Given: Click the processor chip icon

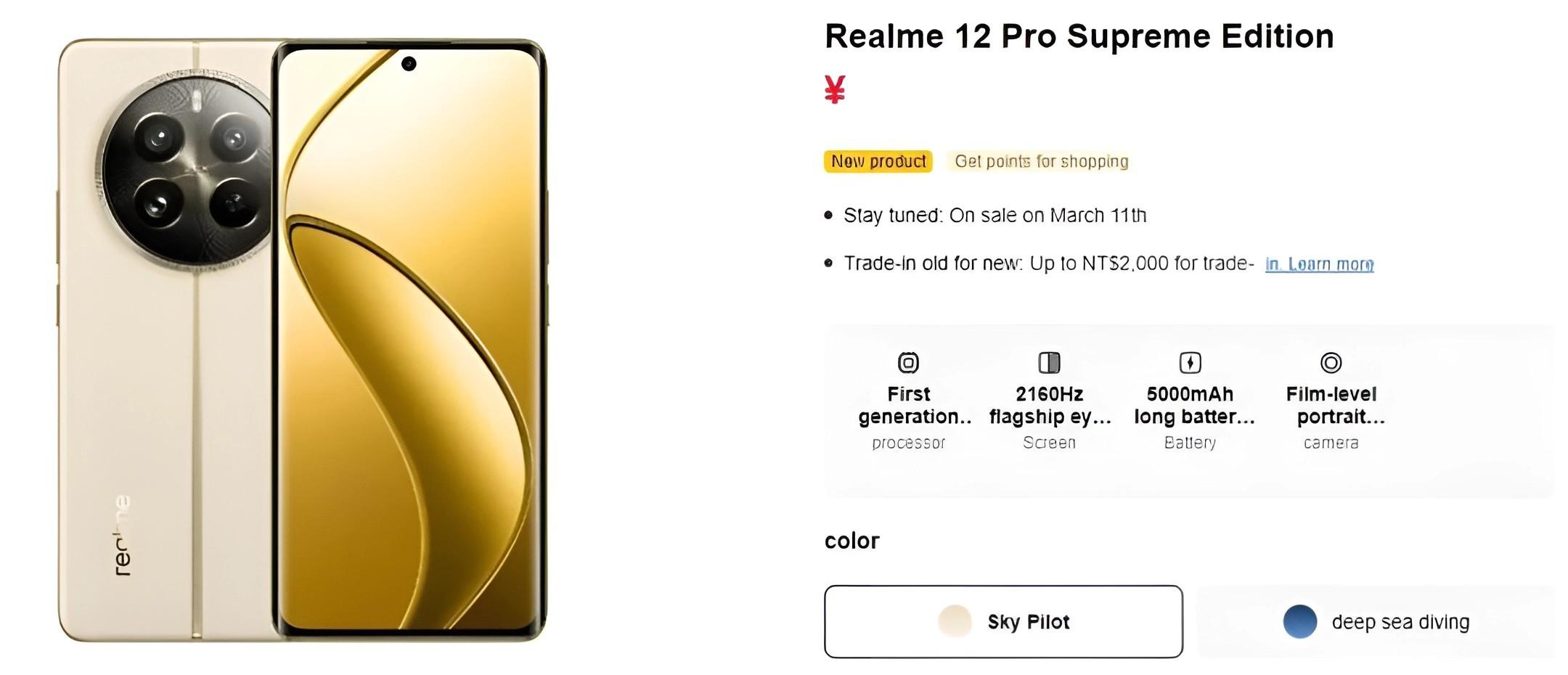Looking at the screenshot, I should tap(908, 362).
